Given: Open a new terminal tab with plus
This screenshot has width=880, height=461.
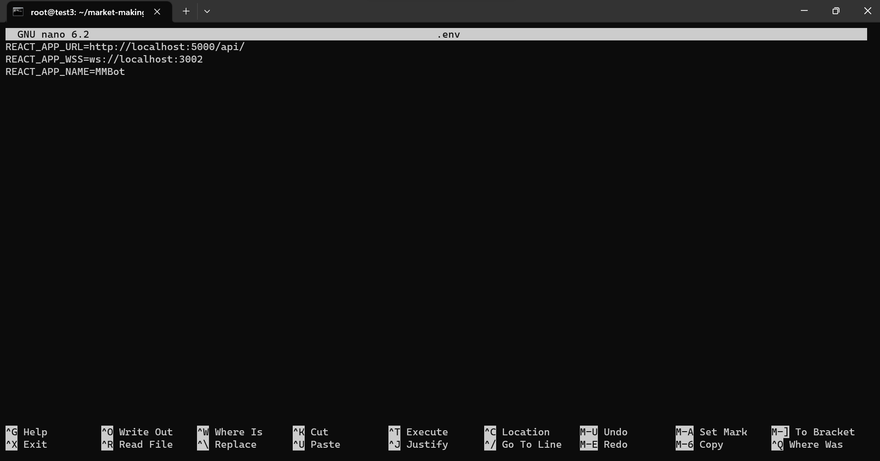Looking at the screenshot, I should (186, 11).
